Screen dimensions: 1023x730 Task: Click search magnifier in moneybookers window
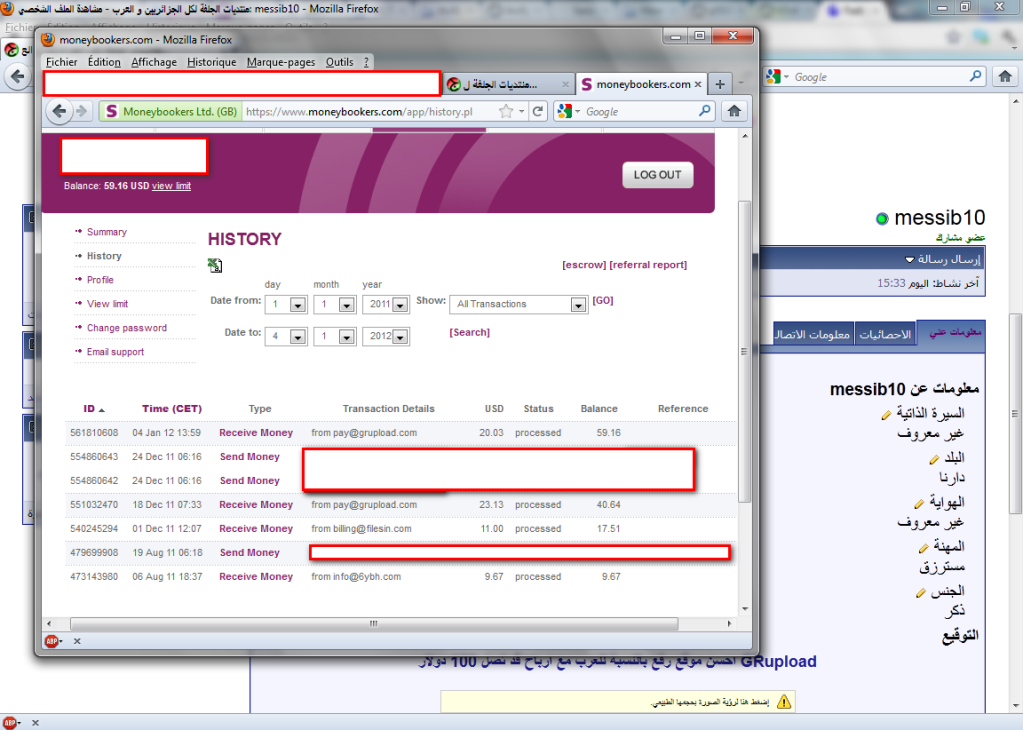pos(705,112)
